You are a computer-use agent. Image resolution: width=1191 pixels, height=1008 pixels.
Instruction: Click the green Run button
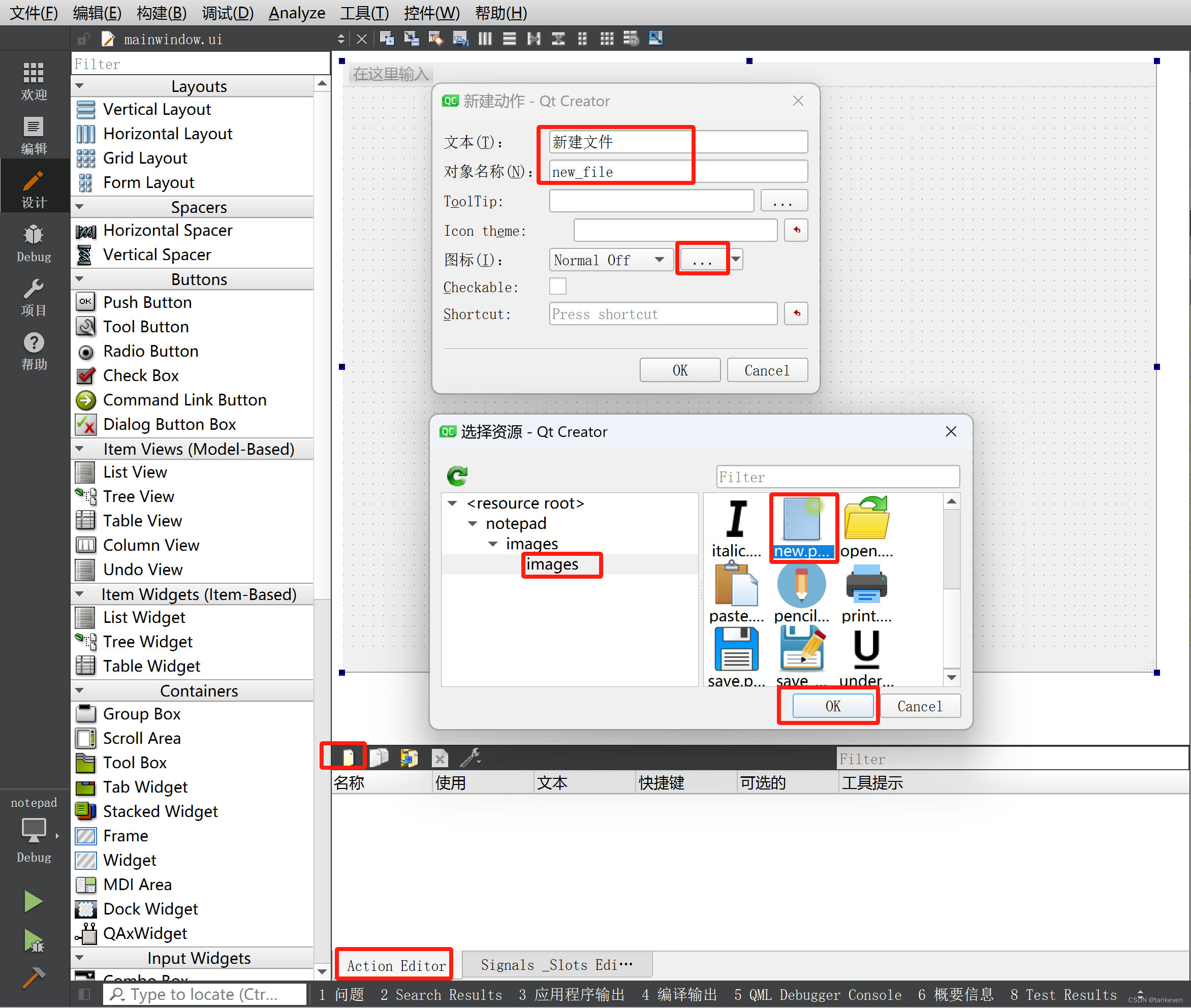pos(33,901)
